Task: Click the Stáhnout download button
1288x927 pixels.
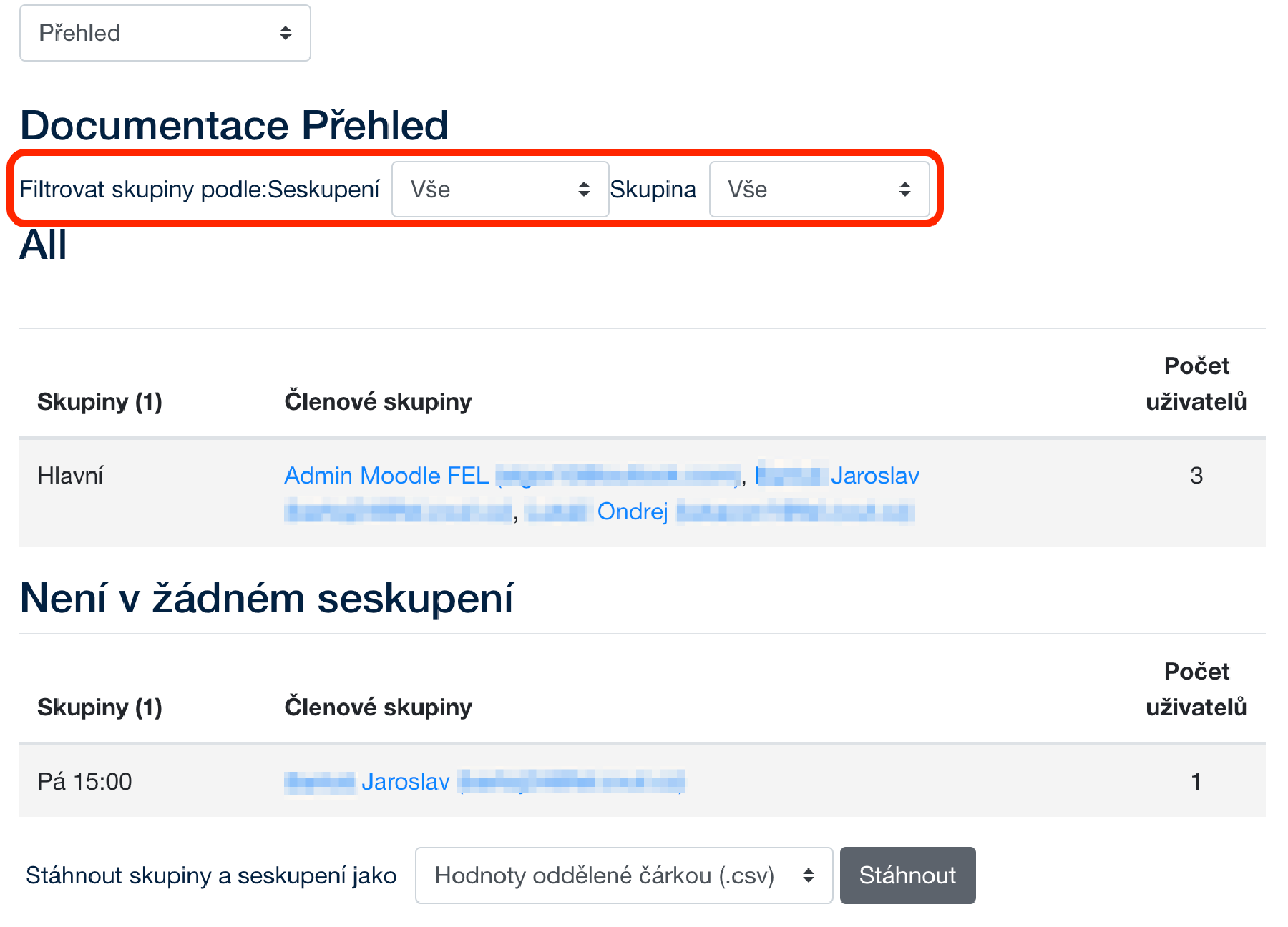Action: pos(907,875)
